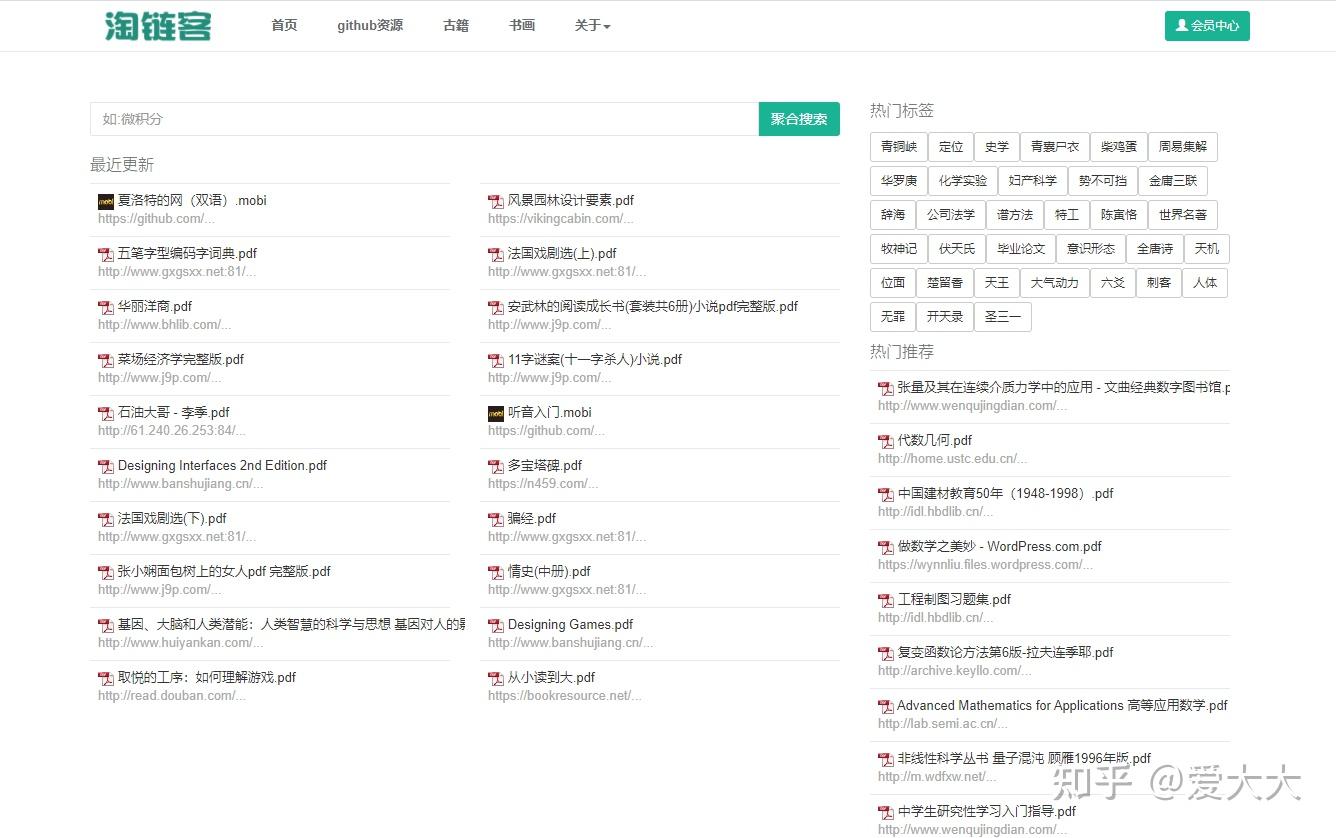Click the 淘链客 site logo
The width and height of the screenshot is (1336, 838).
click(x=158, y=26)
